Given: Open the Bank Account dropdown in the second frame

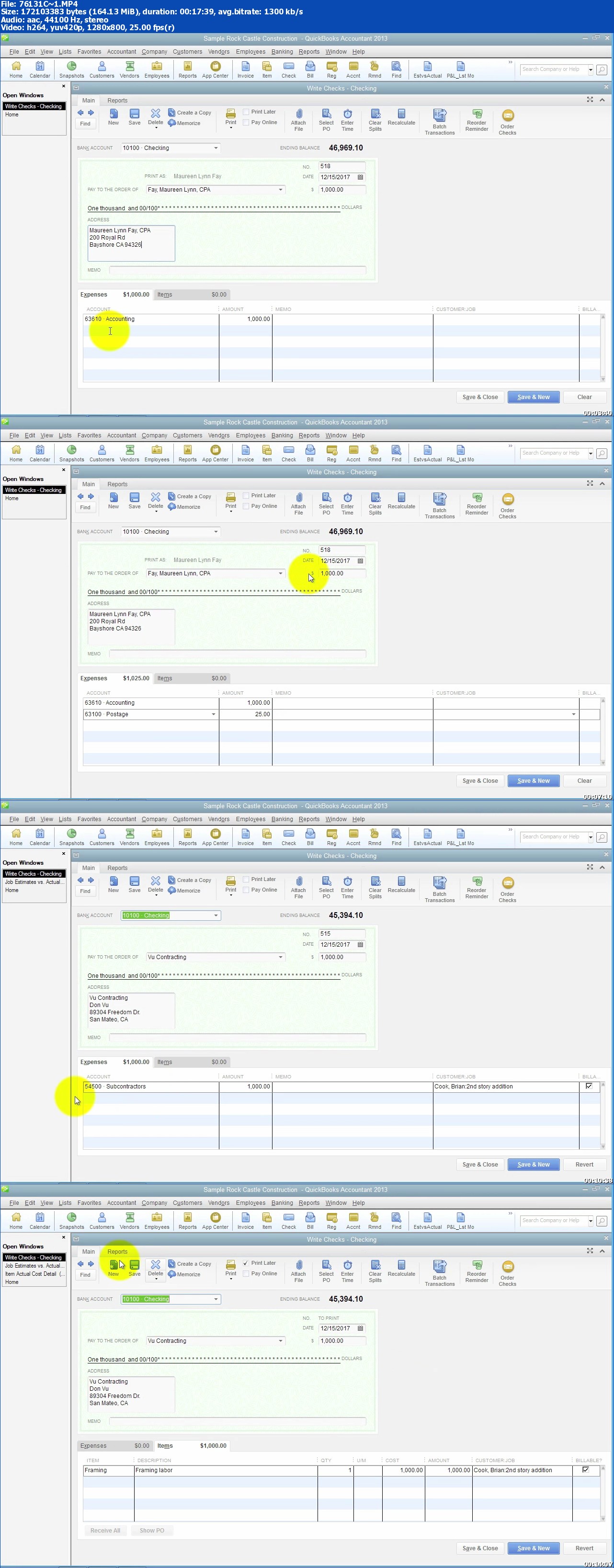Looking at the screenshot, I should (216, 531).
